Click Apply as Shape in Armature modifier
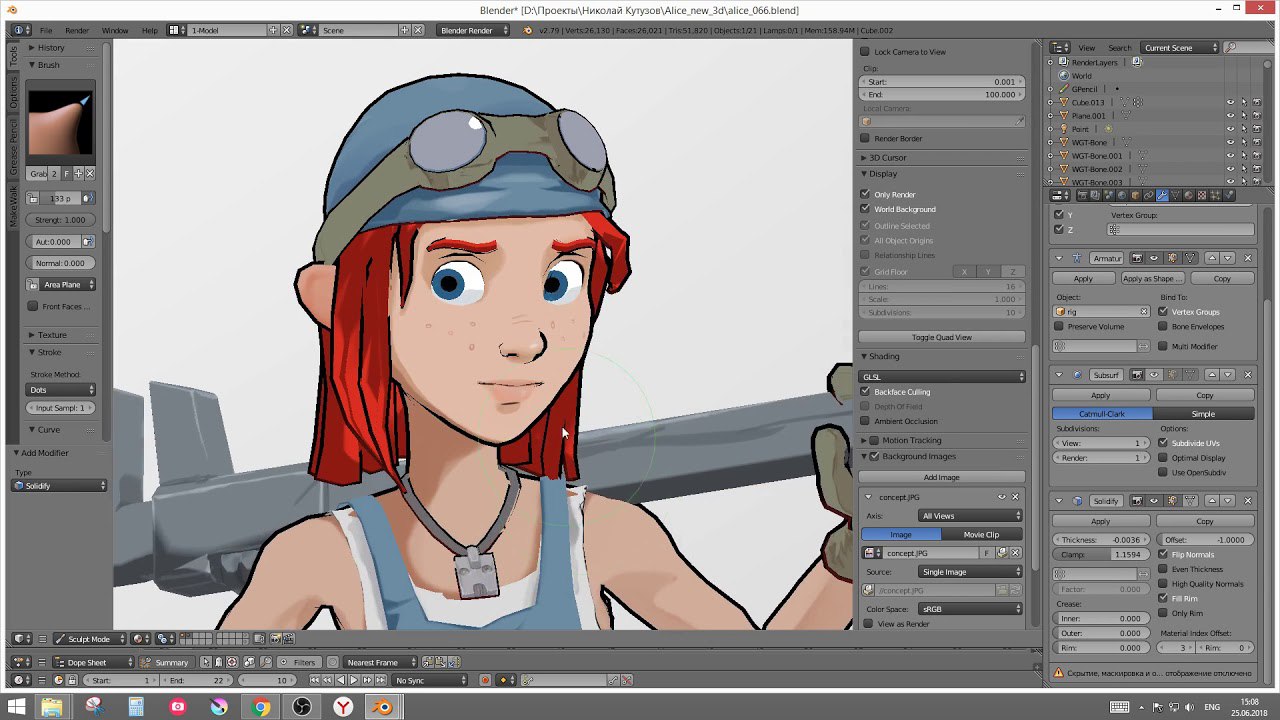 click(x=1152, y=279)
